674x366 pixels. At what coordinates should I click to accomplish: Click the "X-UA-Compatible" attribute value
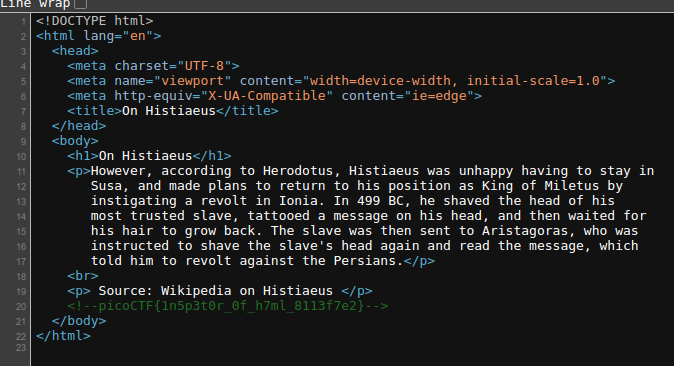267,96
